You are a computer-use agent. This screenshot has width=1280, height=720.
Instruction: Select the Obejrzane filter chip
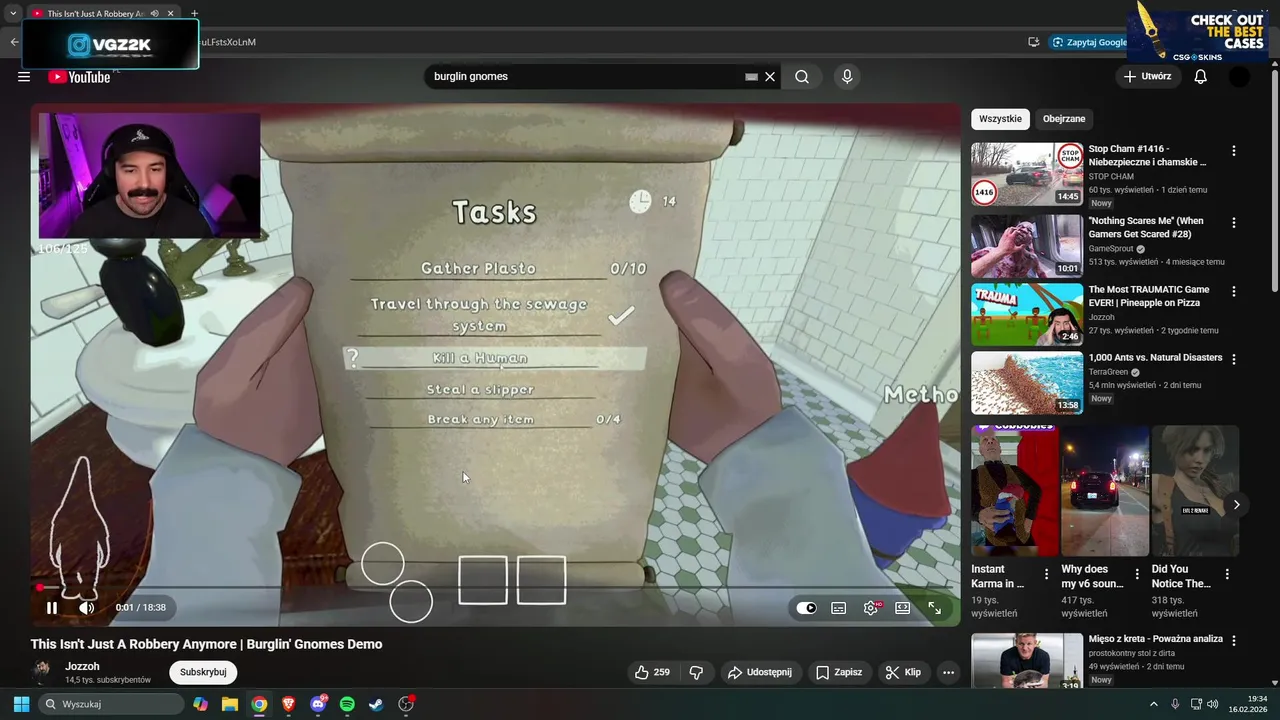(1064, 118)
